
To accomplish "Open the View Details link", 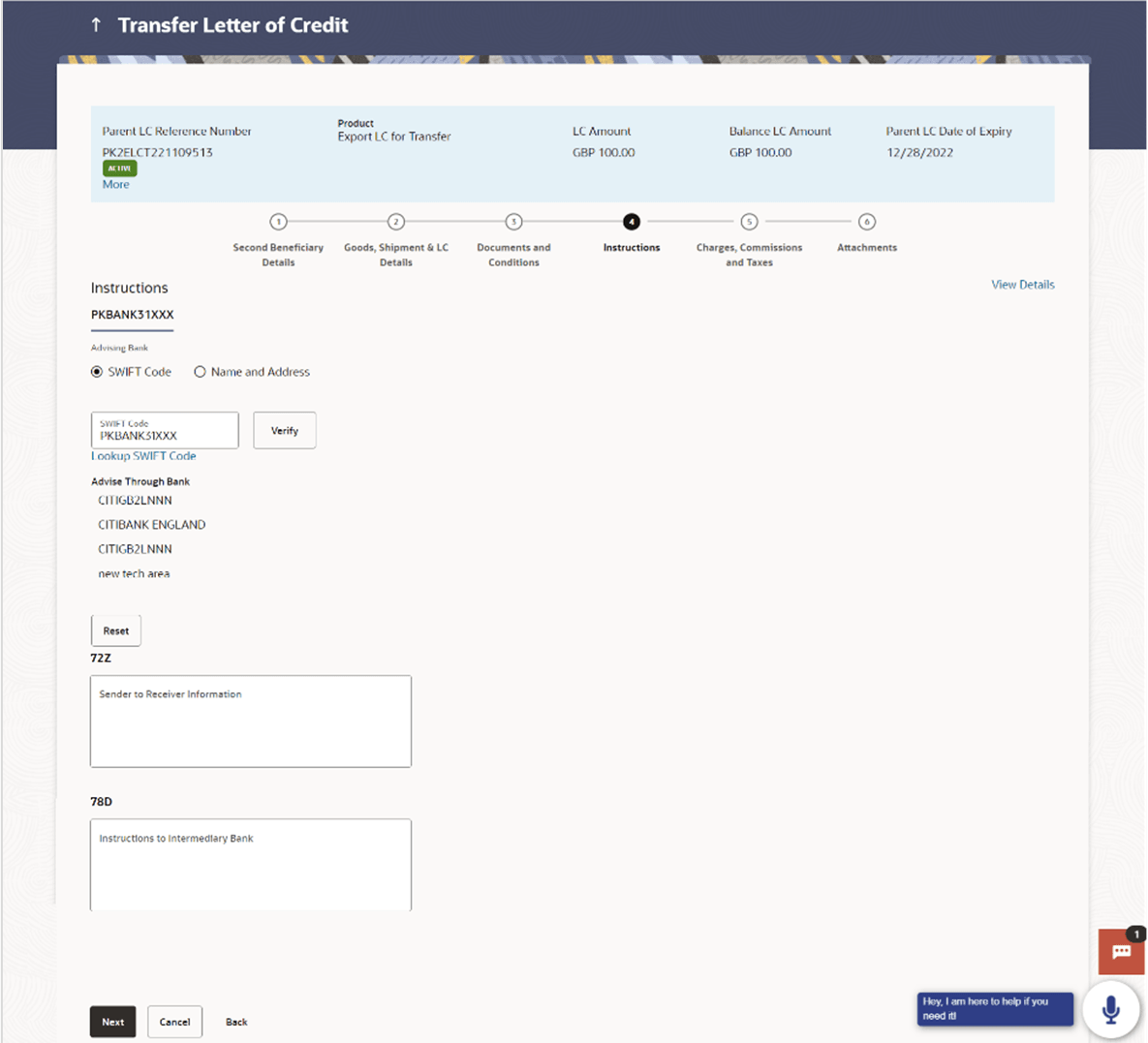I will click(x=1022, y=284).
